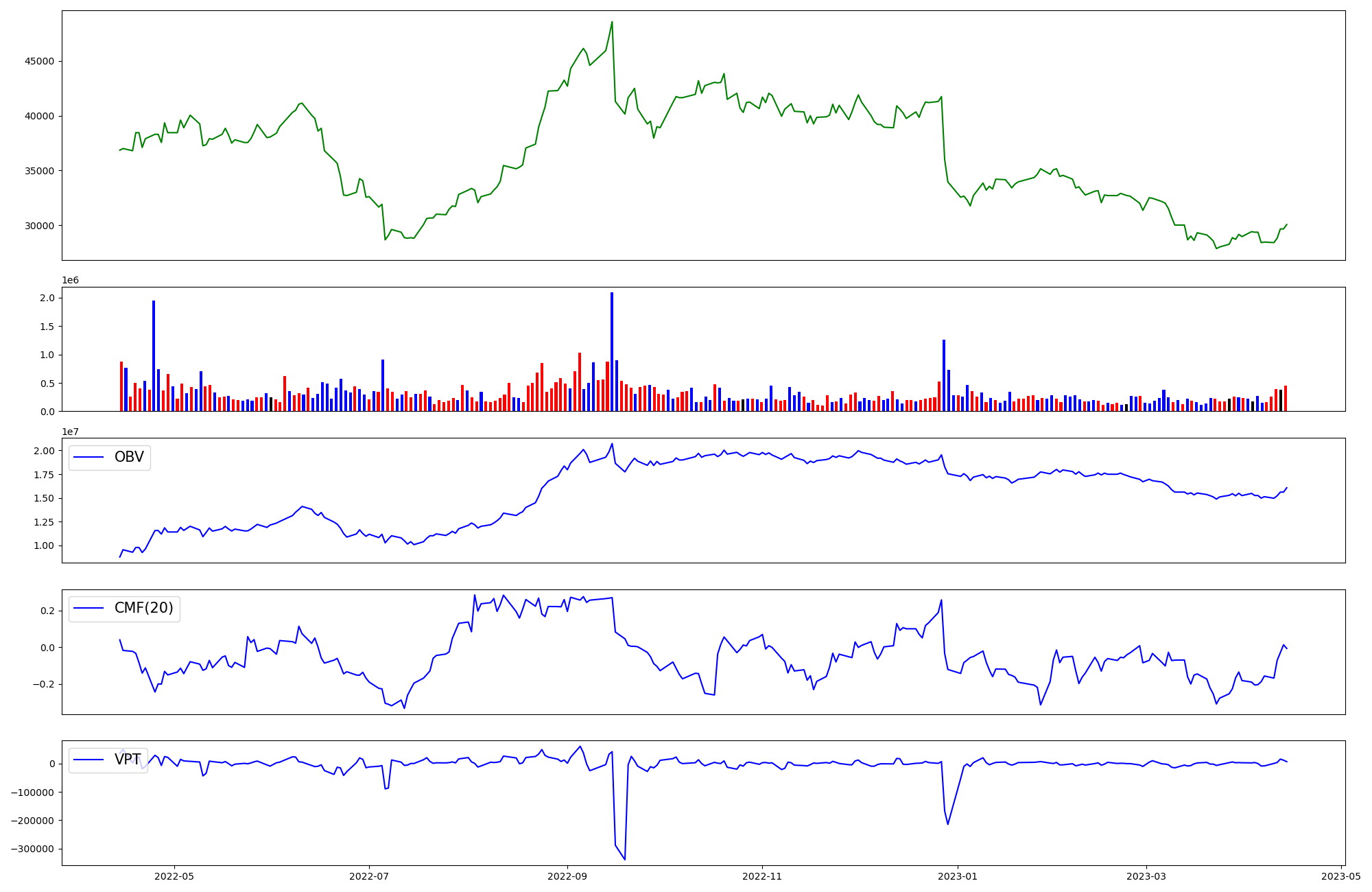Click the 2022-07 x-axis date label

pyautogui.click(x=369, y=876)
